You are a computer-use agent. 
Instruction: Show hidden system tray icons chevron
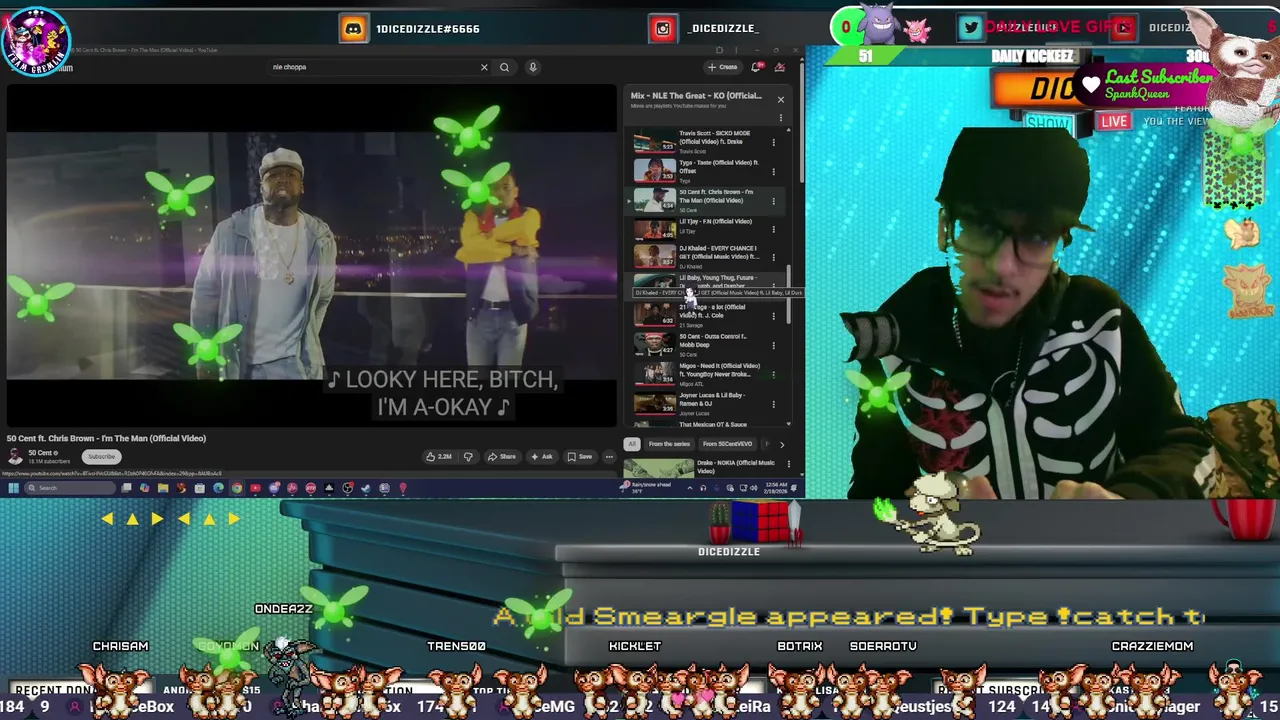pyautogui.click(x=689, y=488)
